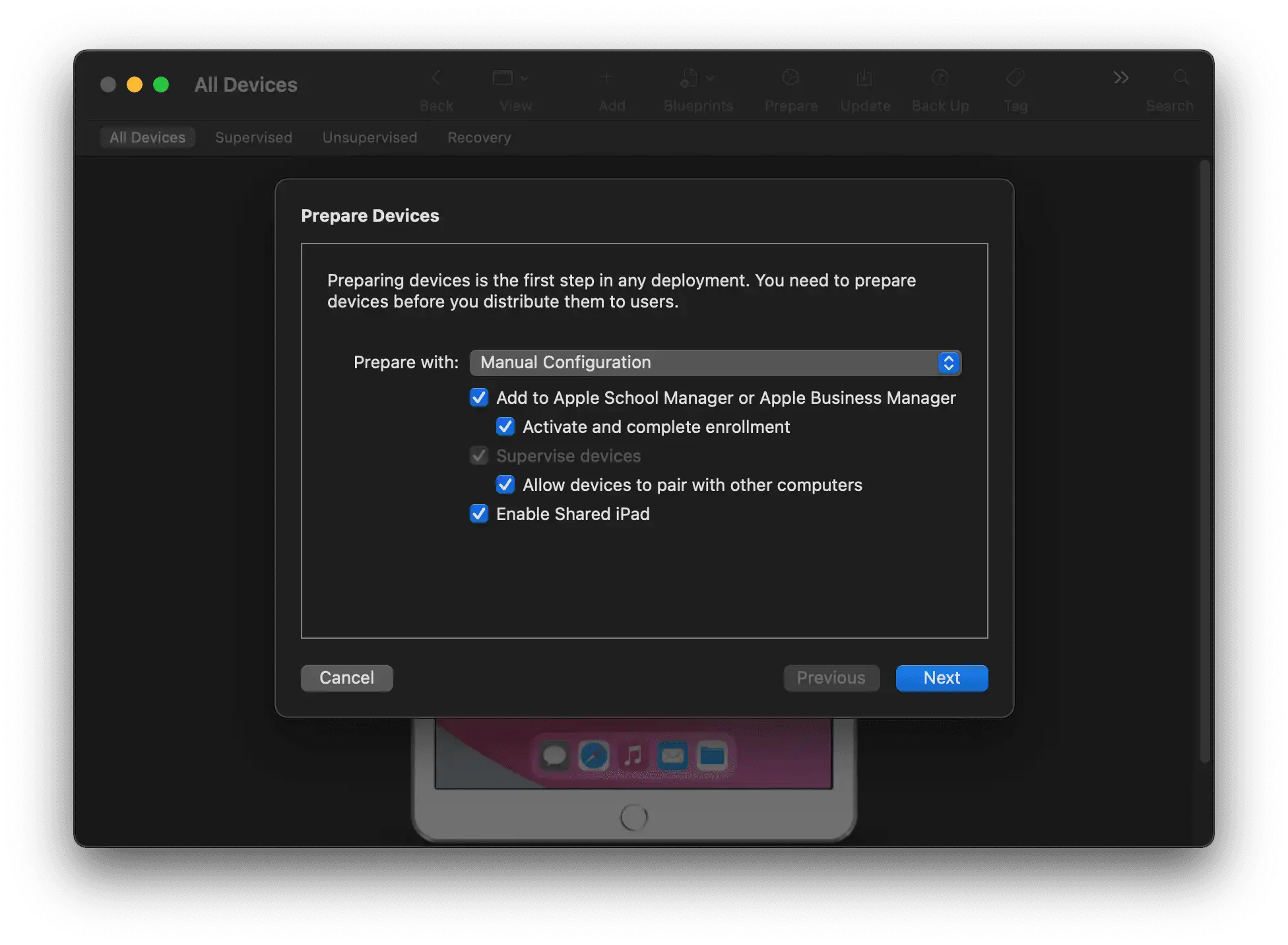Open the Prepare with Manual Configuration dropdown

point(715,362)
